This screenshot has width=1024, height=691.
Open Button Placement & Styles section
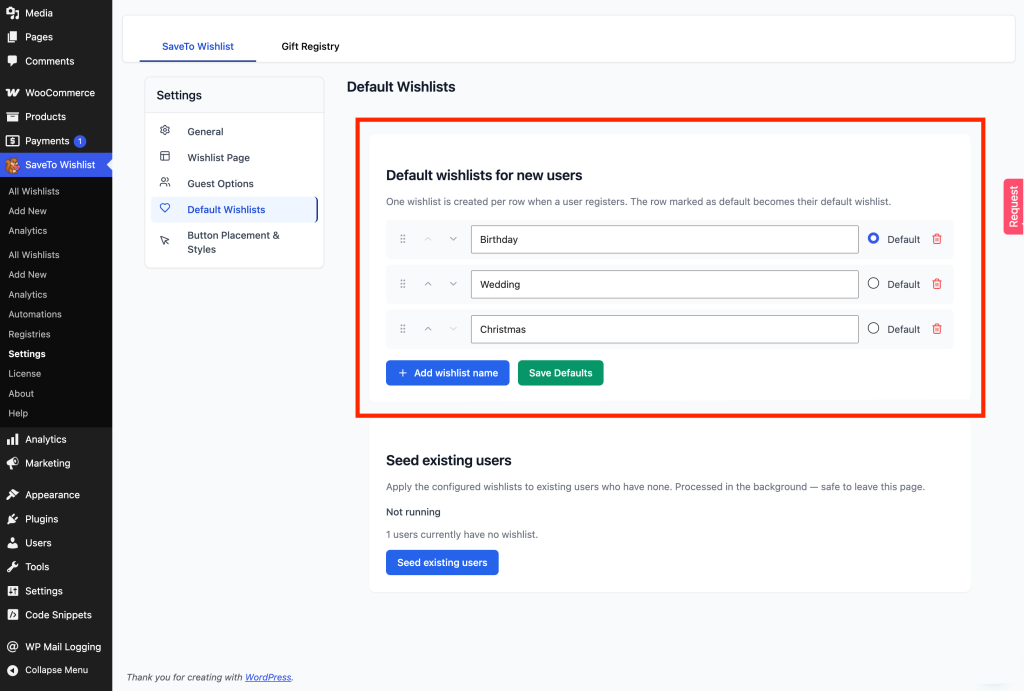tap(234, 242)
